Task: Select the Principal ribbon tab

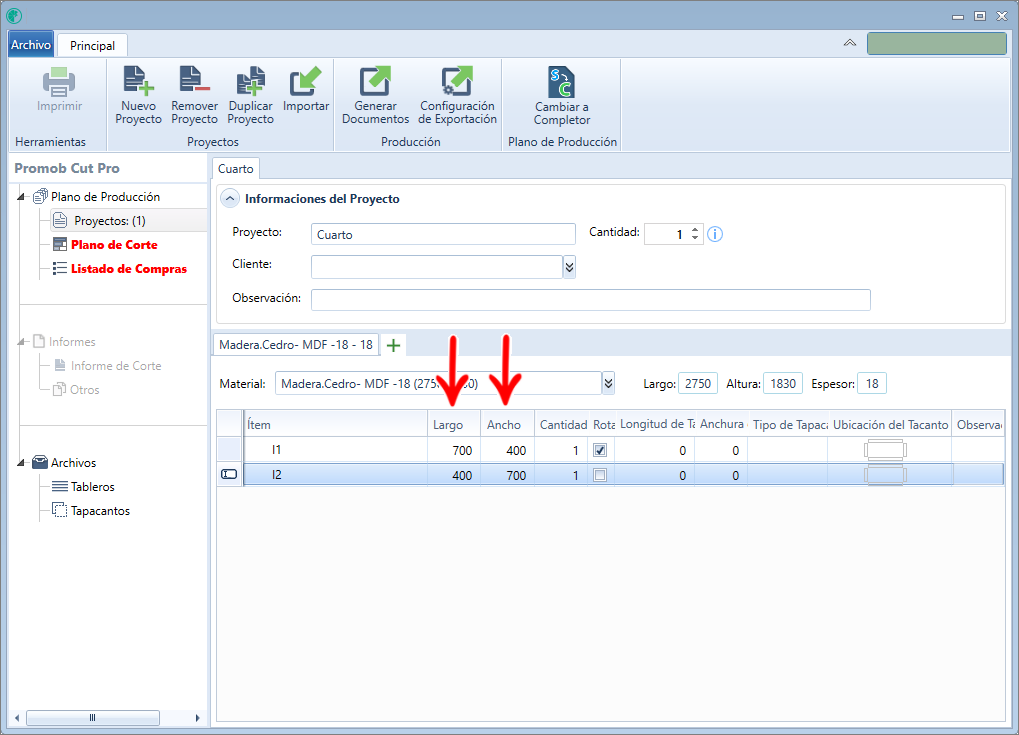Action: [92, 45]
